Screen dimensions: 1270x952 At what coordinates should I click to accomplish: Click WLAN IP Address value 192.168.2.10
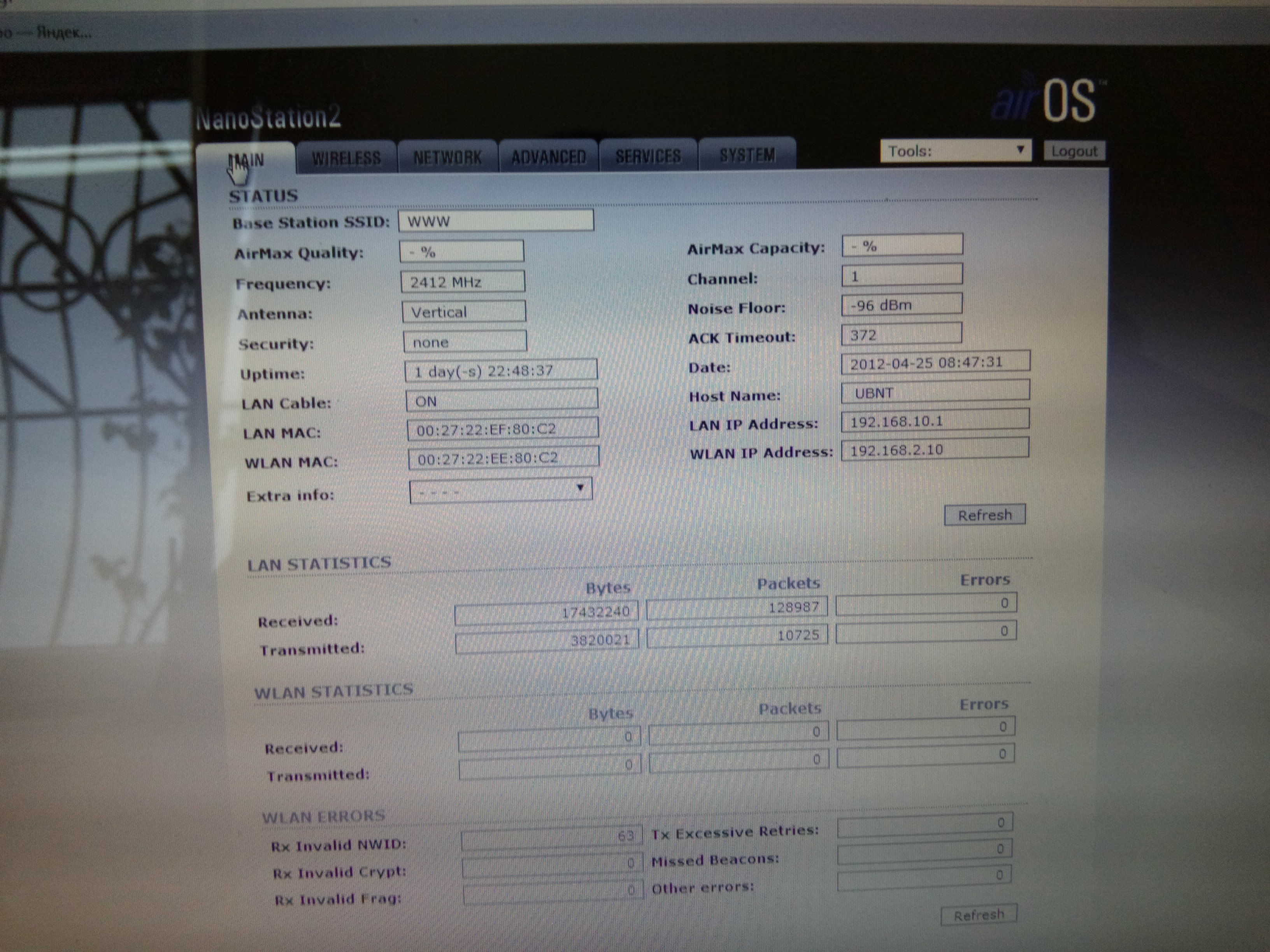click(x=935, y=449)
